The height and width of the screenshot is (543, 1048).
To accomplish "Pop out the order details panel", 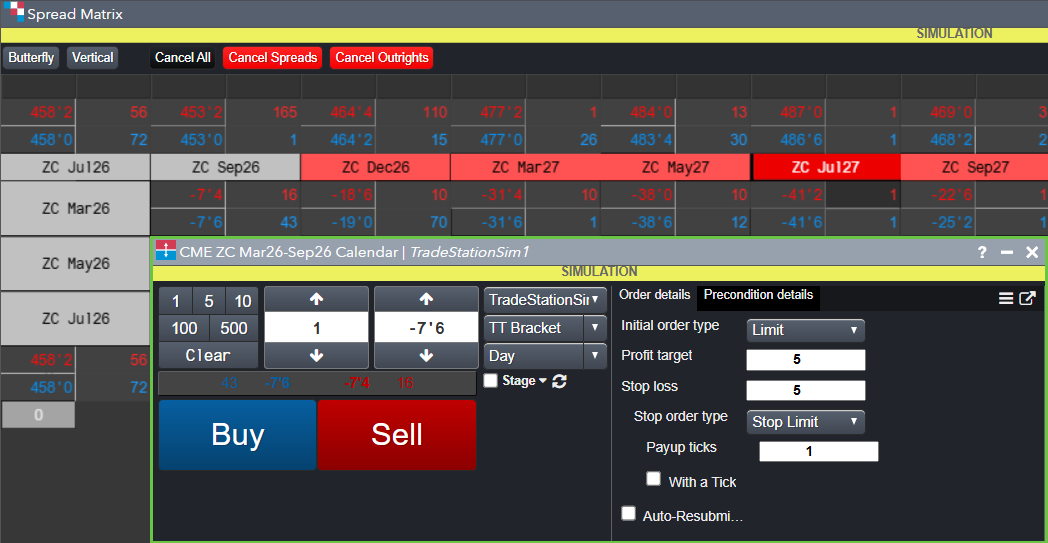I will [1027, 297].
